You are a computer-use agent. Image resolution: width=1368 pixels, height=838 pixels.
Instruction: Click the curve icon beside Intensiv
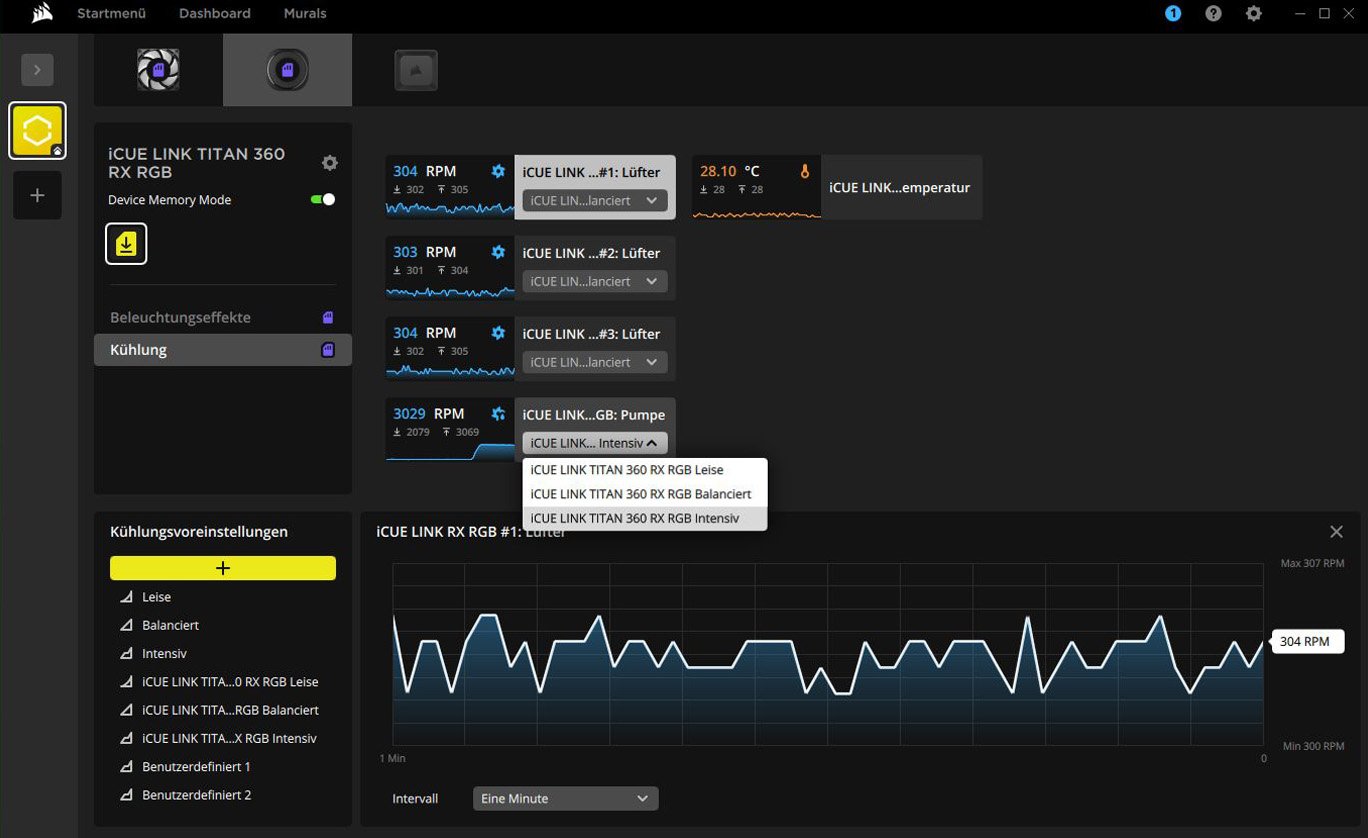(126, 653)
